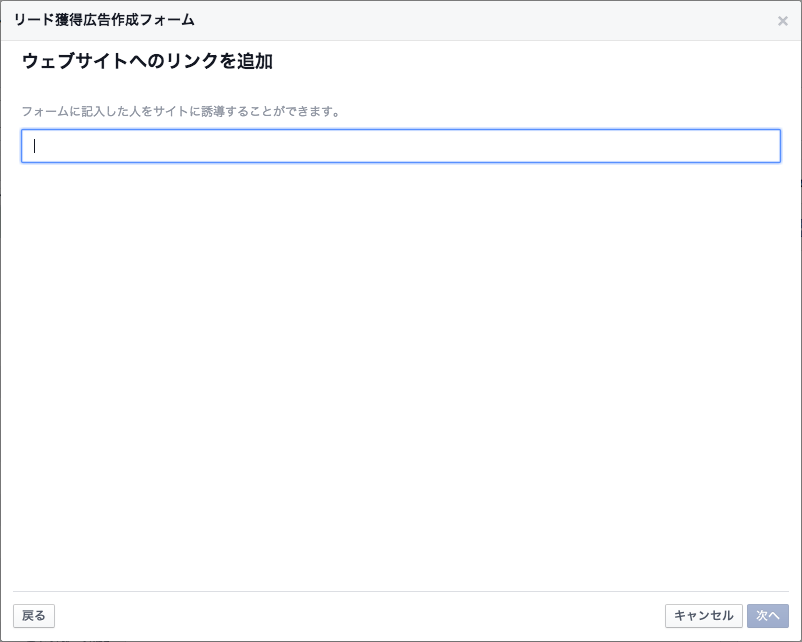Cancel the form with キャンセル button
This screenshot has width=802, height=642.
(703, 616)
